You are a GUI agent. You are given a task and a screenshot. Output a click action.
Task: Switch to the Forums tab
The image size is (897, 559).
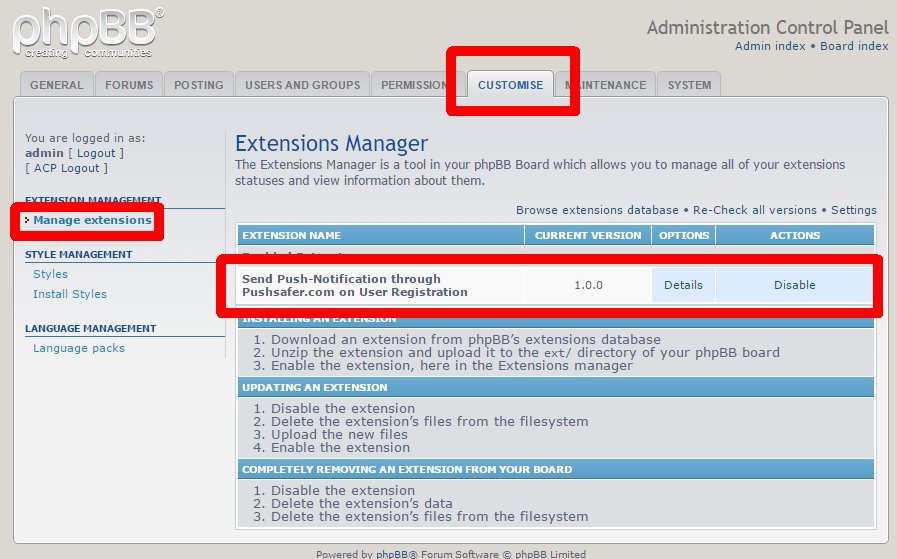pyautogui.click(x=129, y=85)
